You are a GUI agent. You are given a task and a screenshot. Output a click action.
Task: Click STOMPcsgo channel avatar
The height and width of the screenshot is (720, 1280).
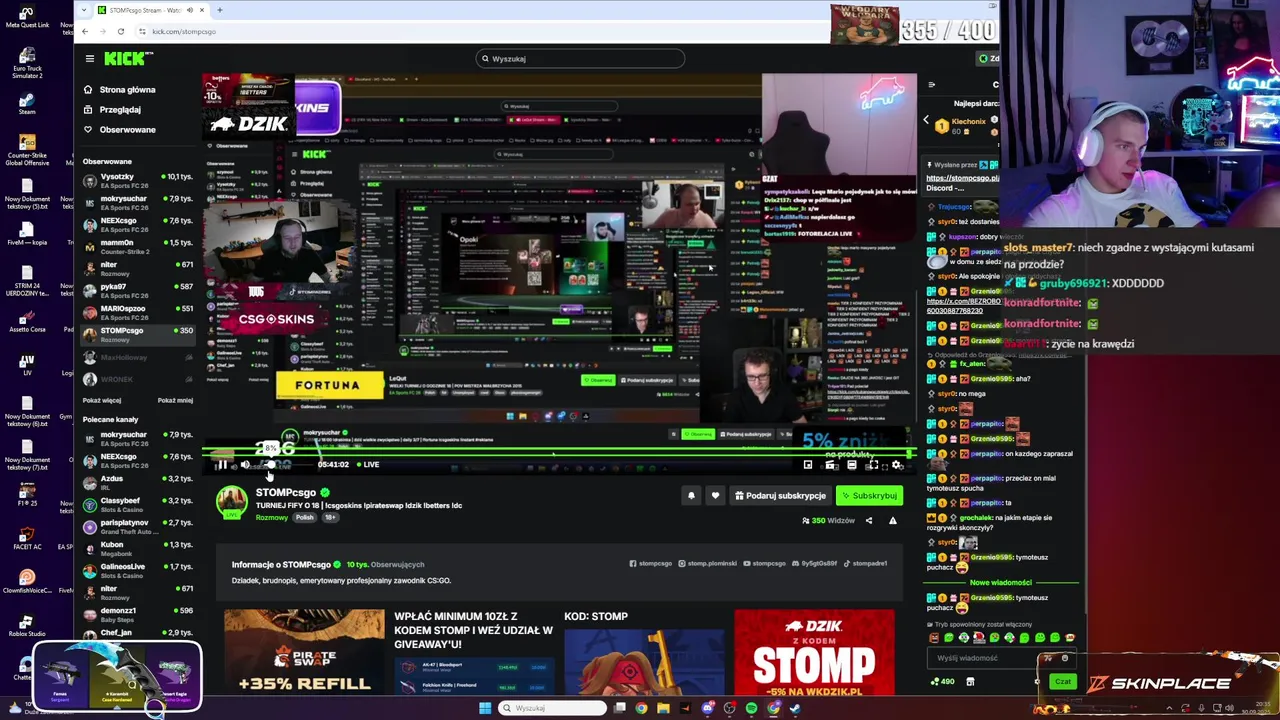(232, 502)
